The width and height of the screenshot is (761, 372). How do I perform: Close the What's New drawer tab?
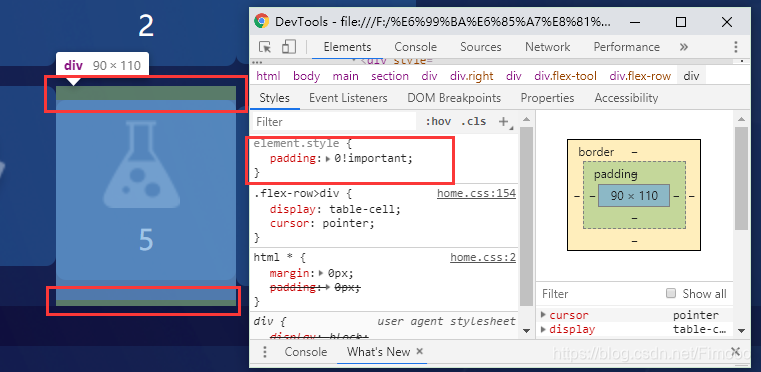click(420, 351)
